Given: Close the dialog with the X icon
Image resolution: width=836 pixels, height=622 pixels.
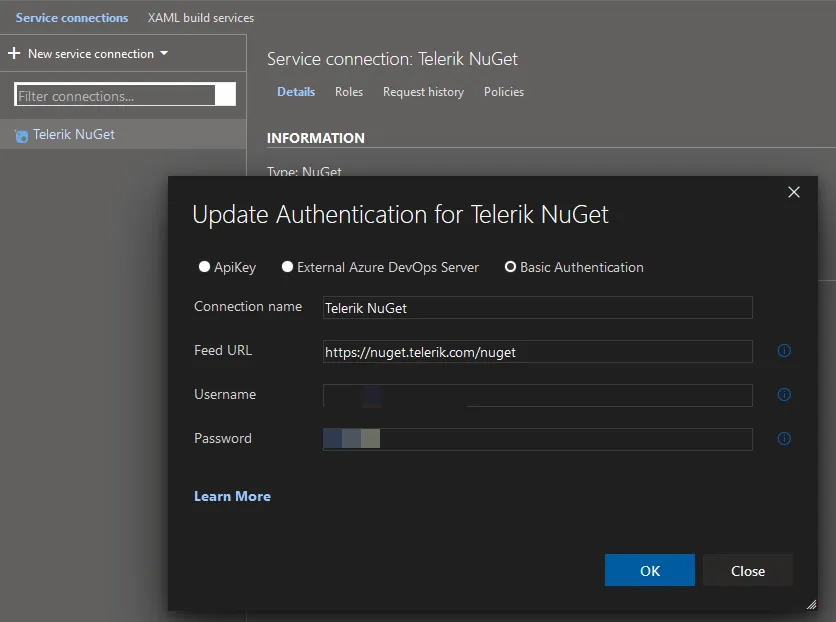Looking at the screenshot, I should [794, 192].
